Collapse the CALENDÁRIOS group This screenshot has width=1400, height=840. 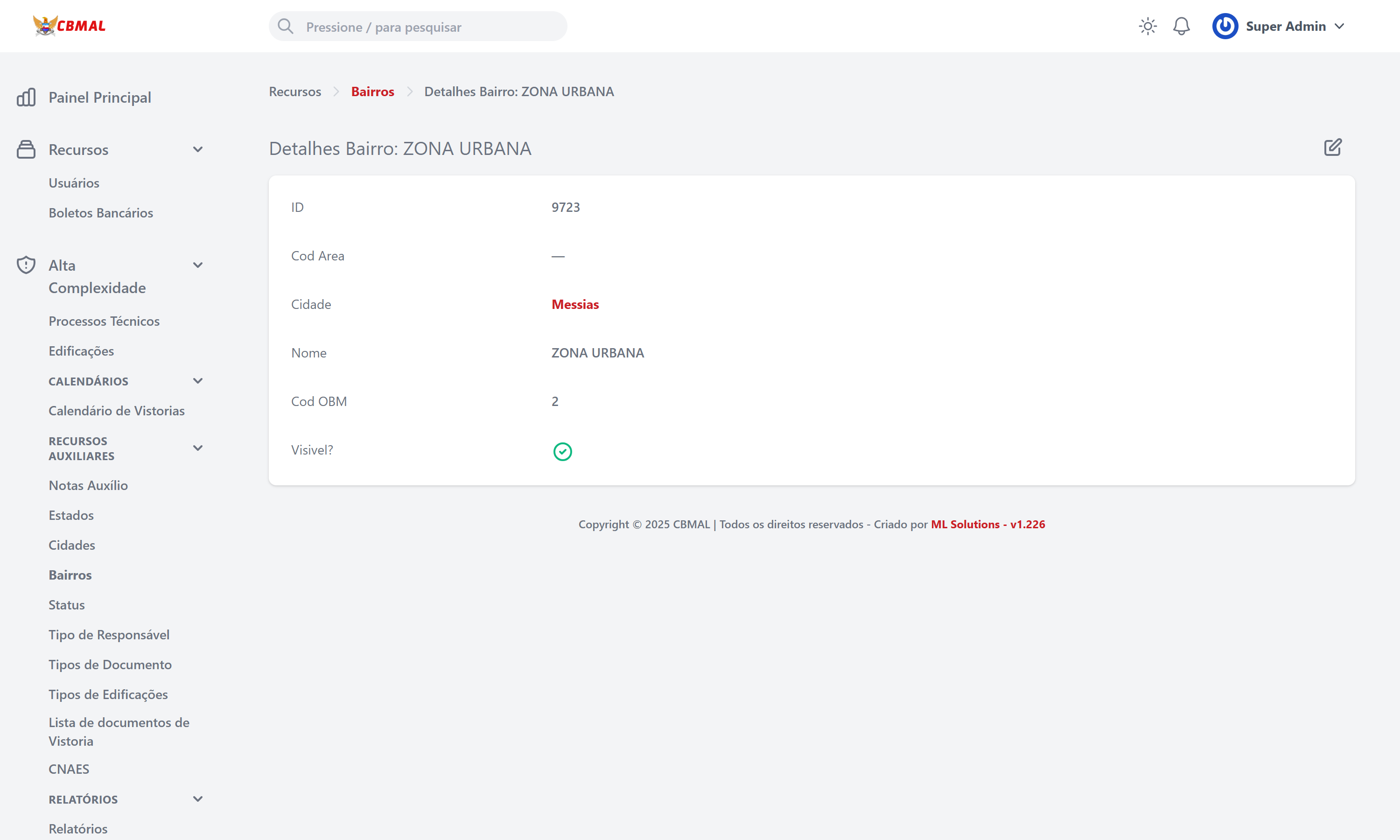click(x=197, y=381)
